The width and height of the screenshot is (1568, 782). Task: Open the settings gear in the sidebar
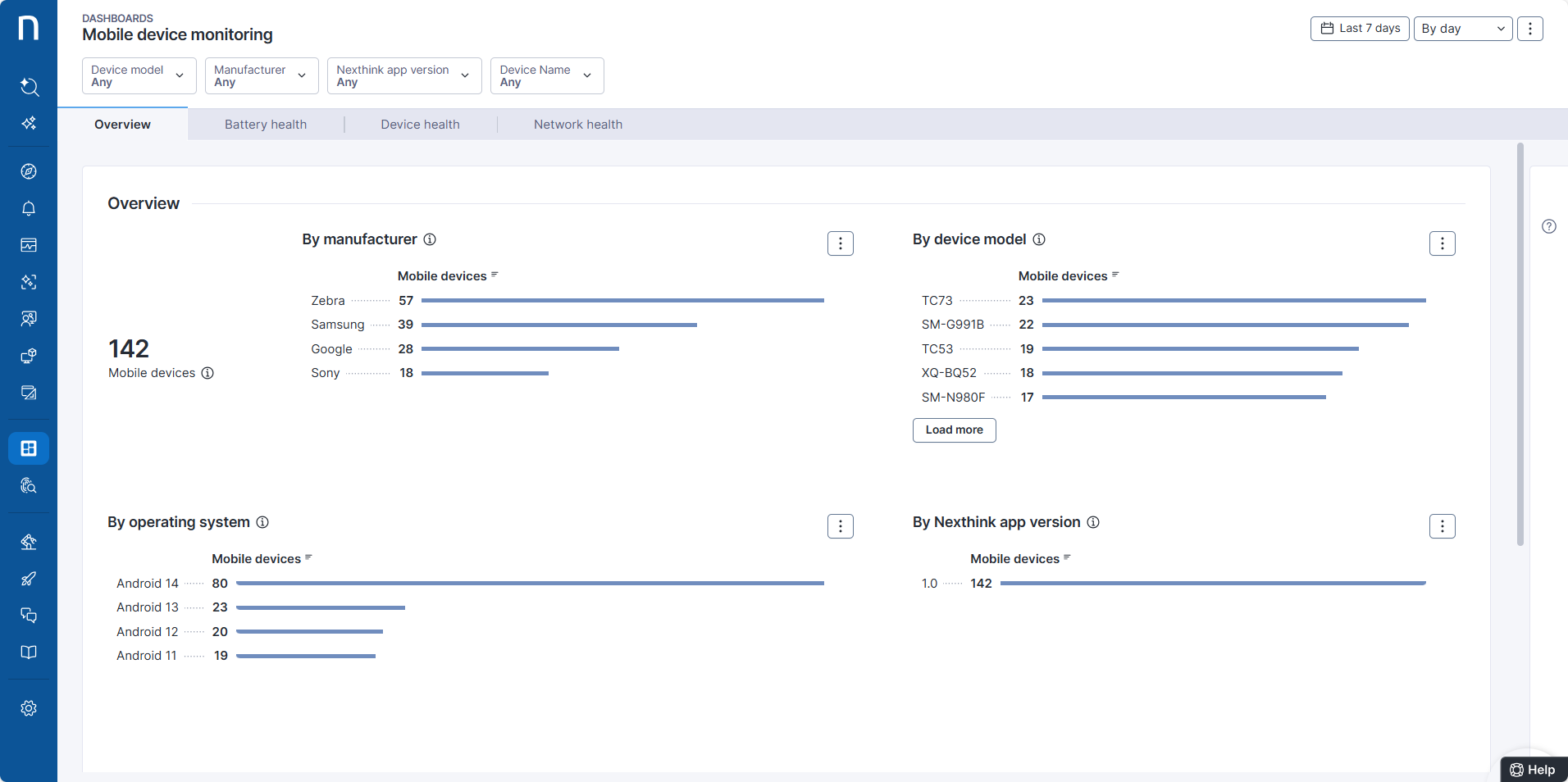tap(29, 708)
